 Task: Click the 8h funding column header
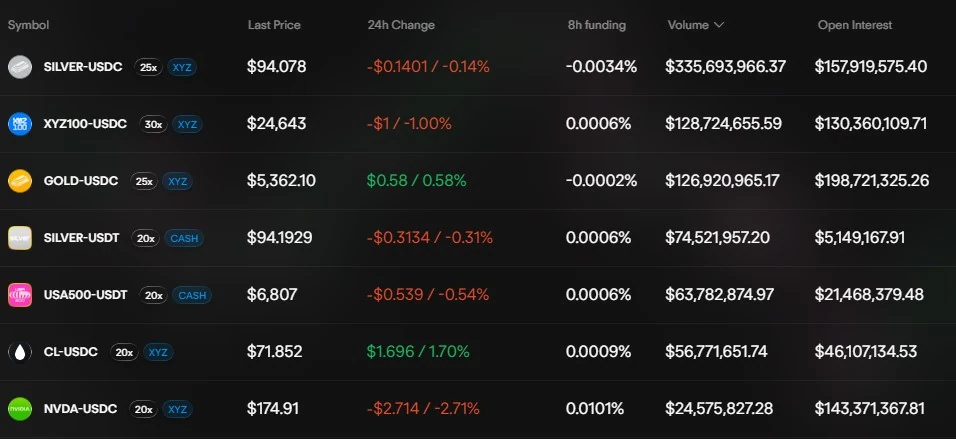(596, 25)
